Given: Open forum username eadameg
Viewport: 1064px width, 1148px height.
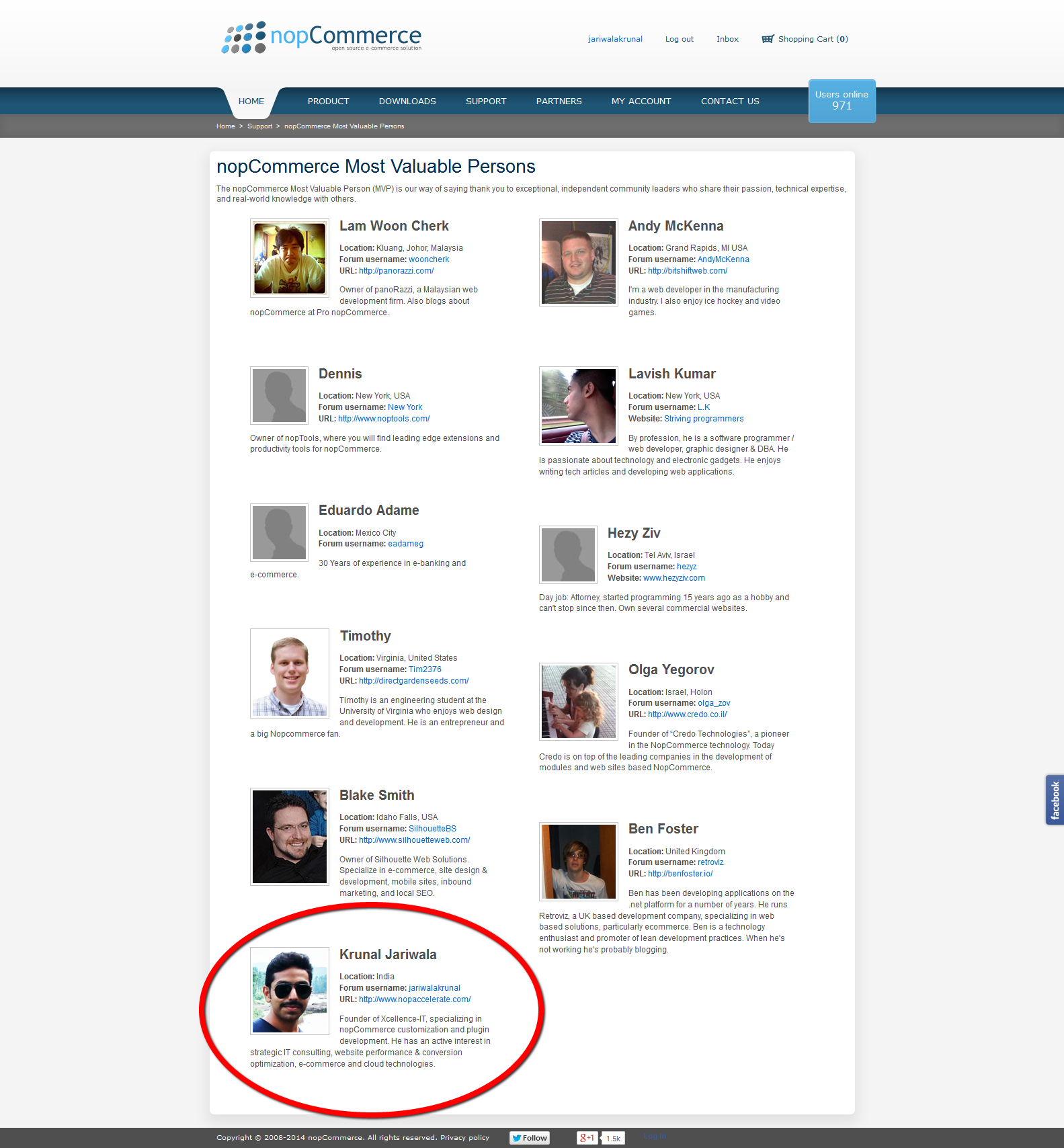Looking at the screenshot, I should [x=405, y=544].
